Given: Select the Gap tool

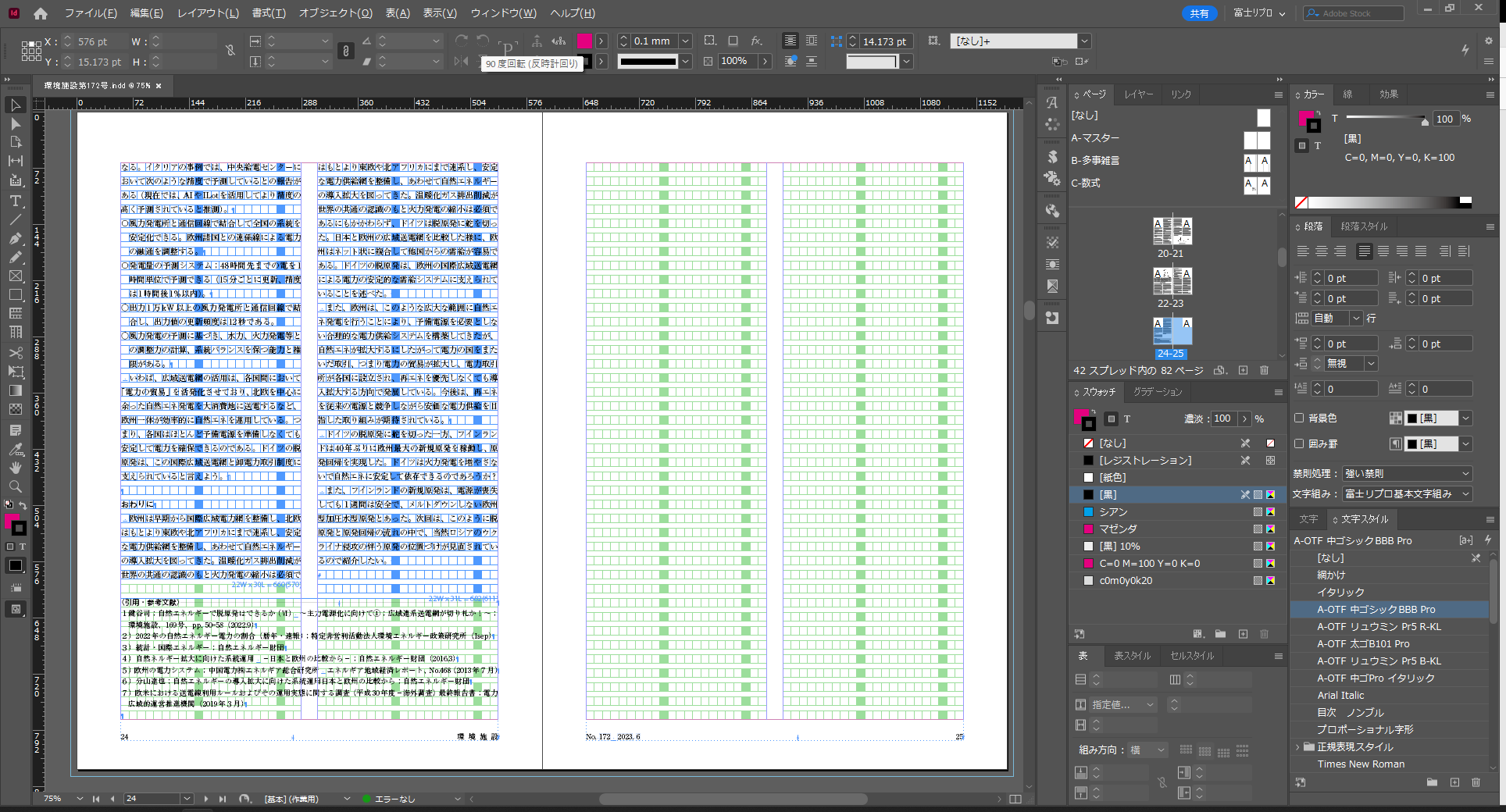Looking at the screenshot, I should (16, 161).
